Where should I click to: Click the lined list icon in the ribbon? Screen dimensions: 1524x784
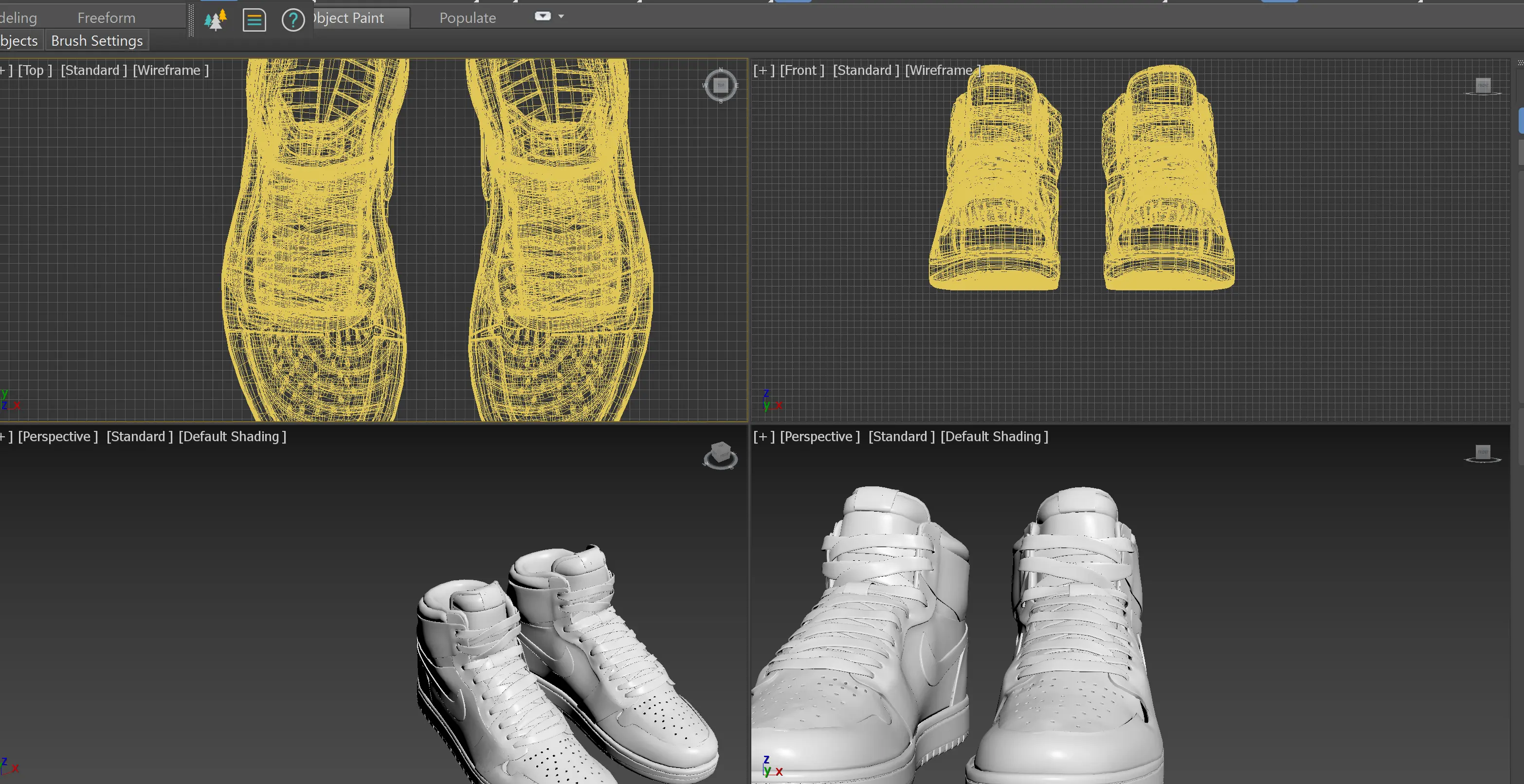pyautogui.click(x=254, y=20)
